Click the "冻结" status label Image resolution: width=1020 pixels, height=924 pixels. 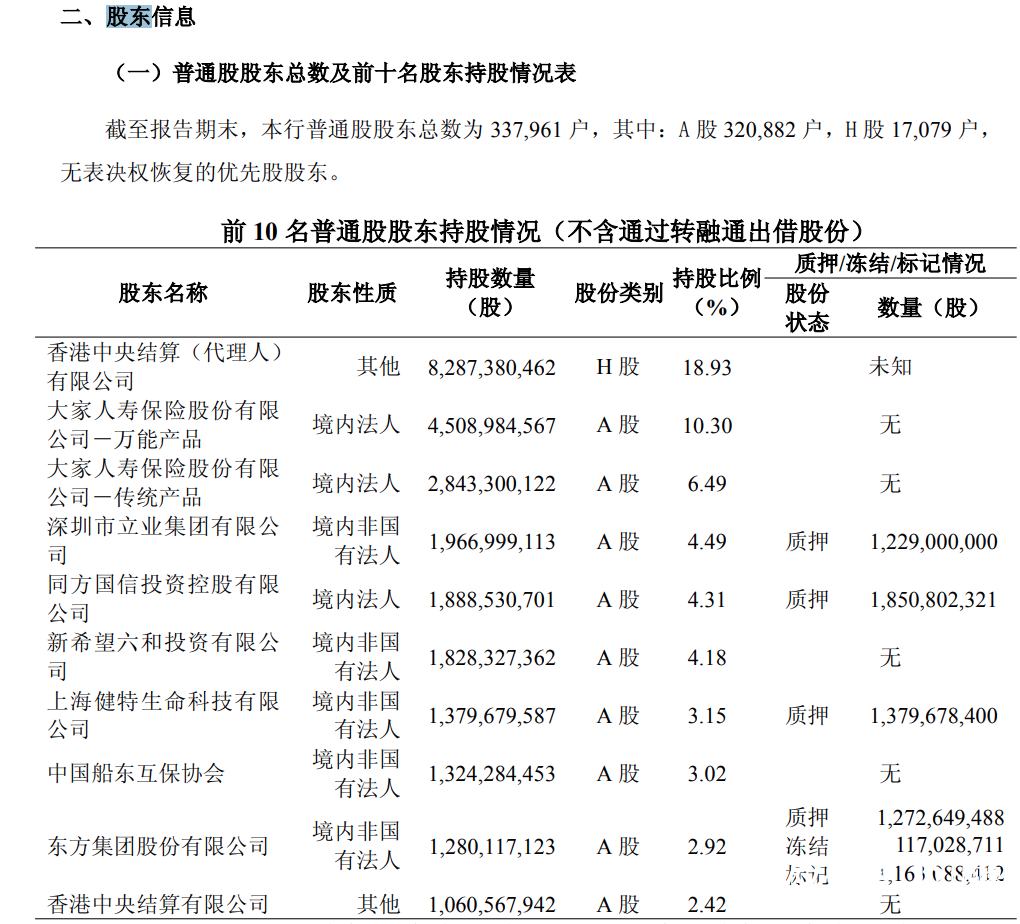[x=807, y=847]
